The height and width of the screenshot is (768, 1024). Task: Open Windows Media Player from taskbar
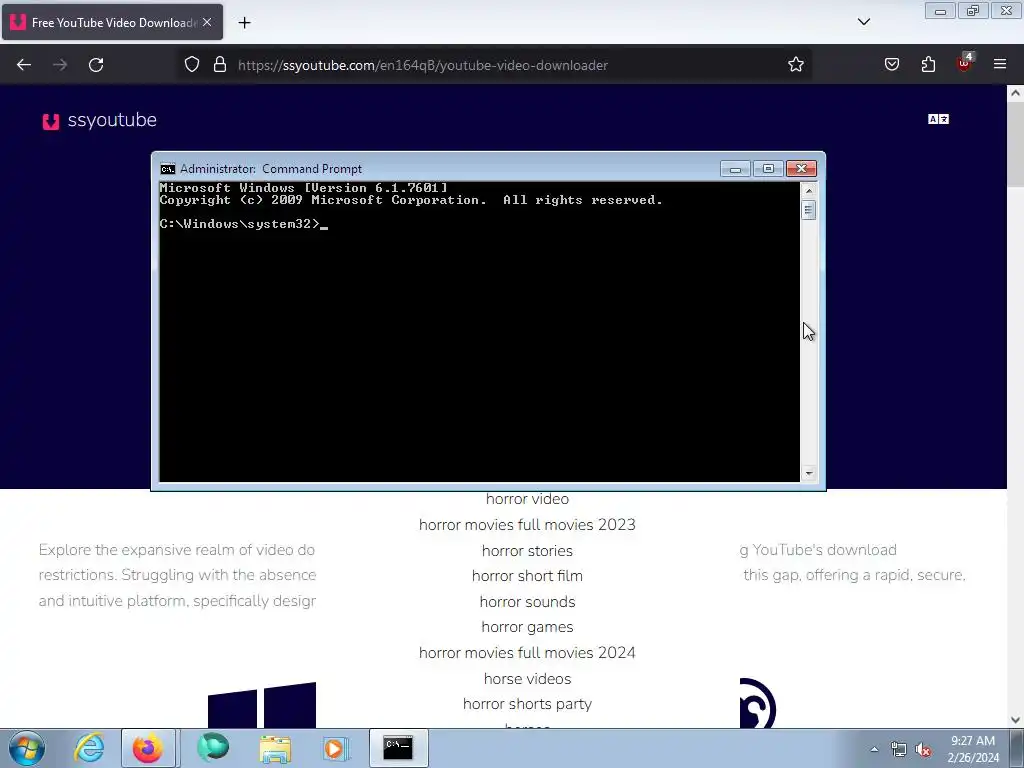pos(336,748)
